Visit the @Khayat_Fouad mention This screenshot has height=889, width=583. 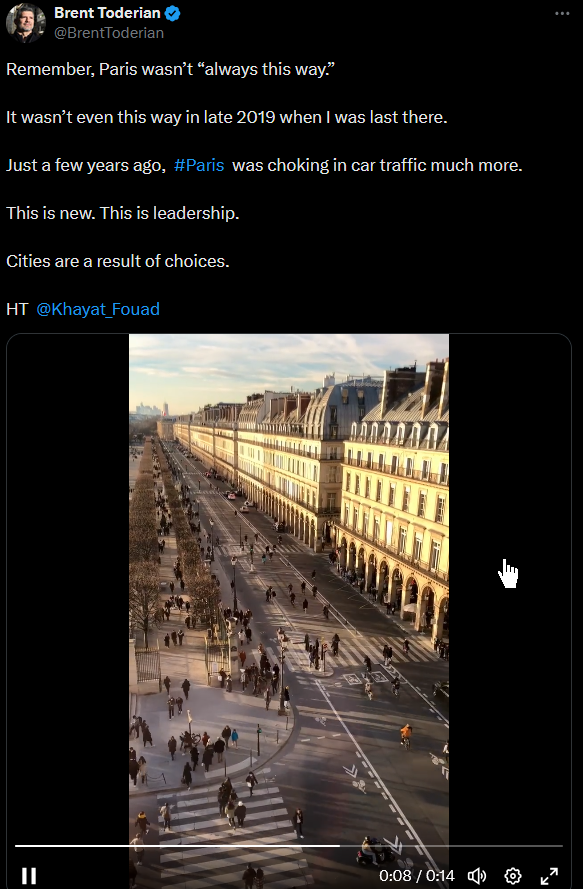click(98, 309)
